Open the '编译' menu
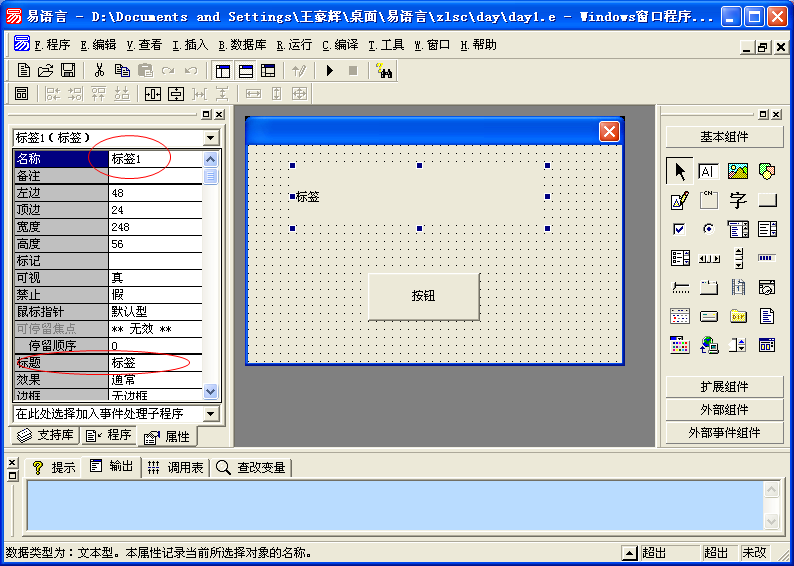 point(340,45)
